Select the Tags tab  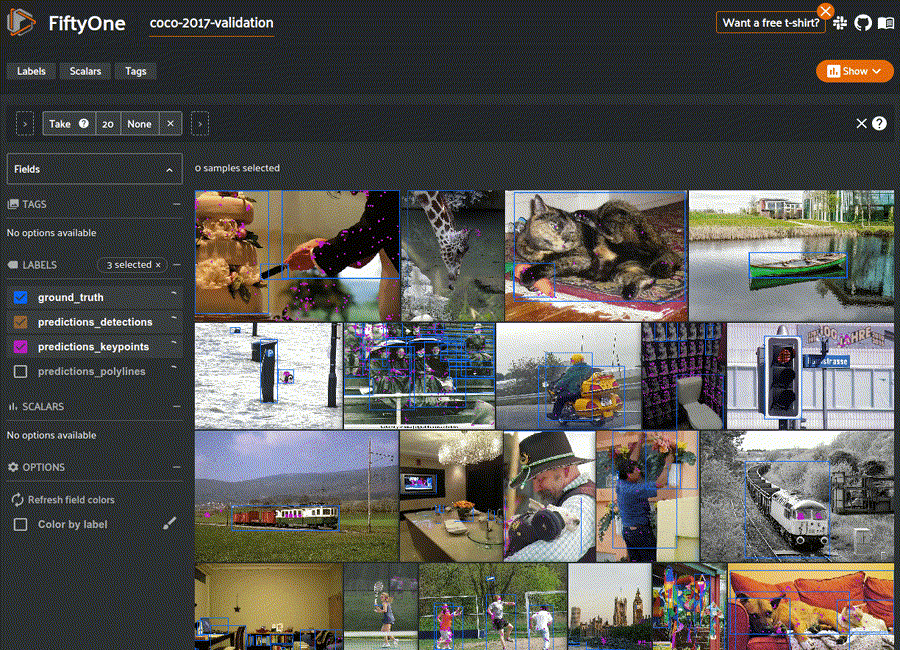(x=135, y=71)
